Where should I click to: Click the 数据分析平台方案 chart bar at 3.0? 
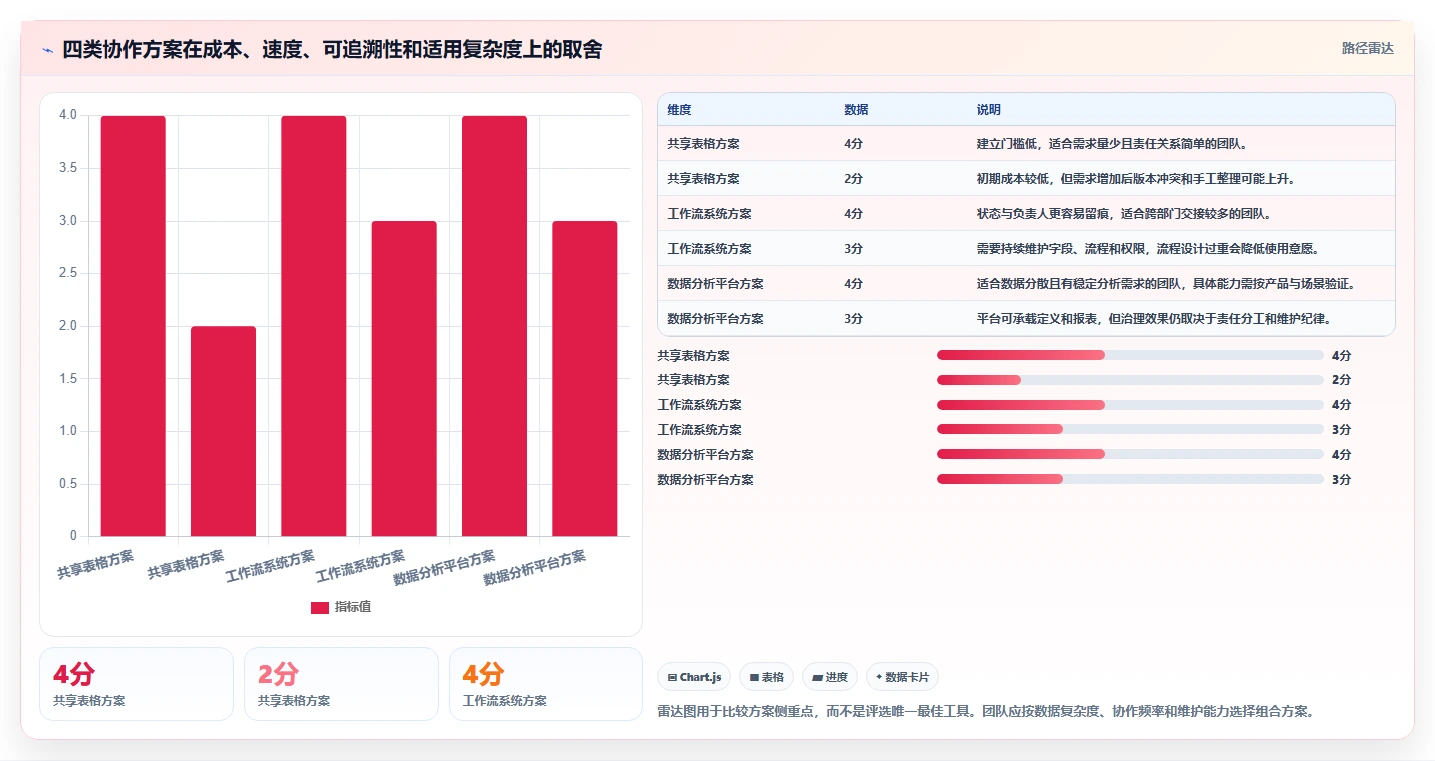pos(585,378)
